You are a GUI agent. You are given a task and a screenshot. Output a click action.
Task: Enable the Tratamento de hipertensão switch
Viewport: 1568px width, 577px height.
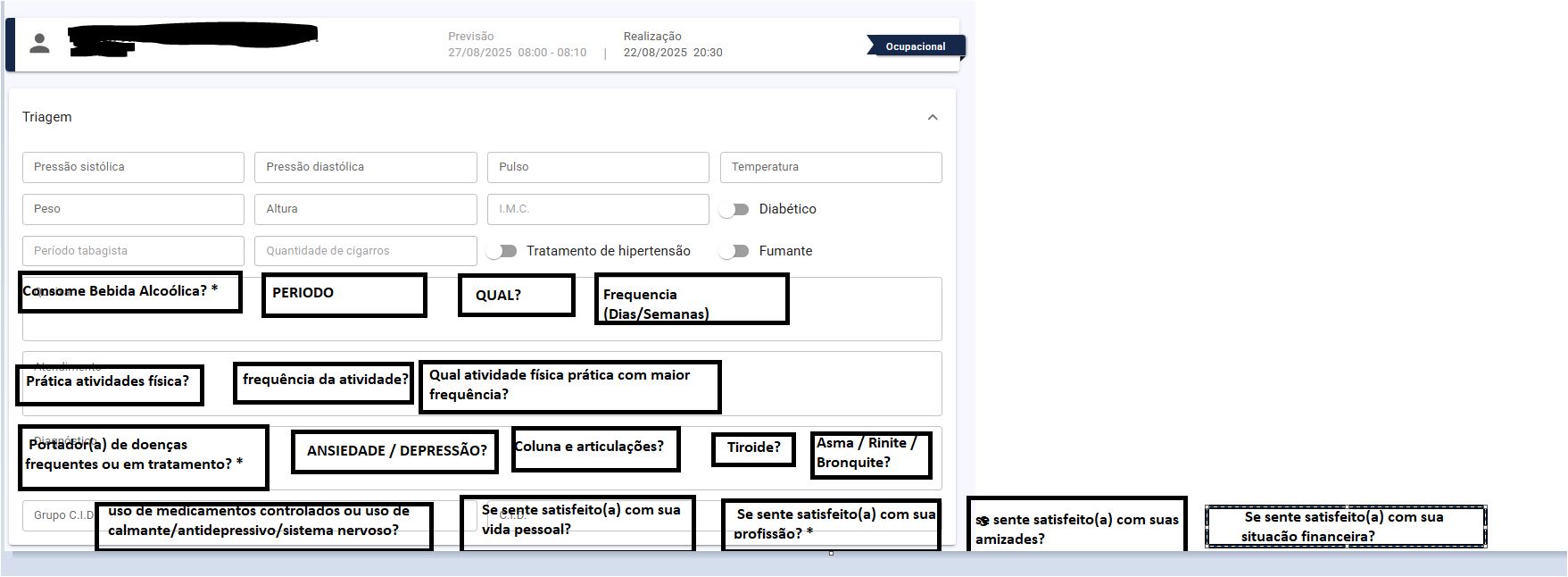[x=502, y=251]
